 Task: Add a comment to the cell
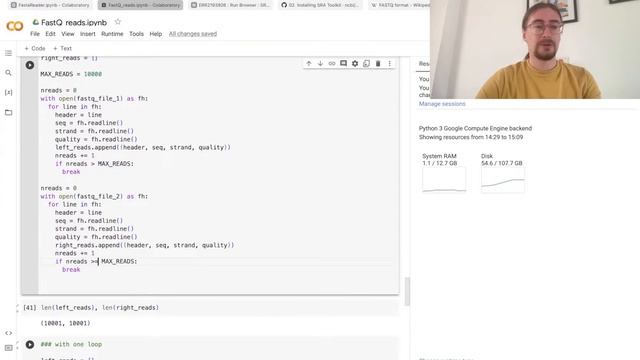(343, 63)
